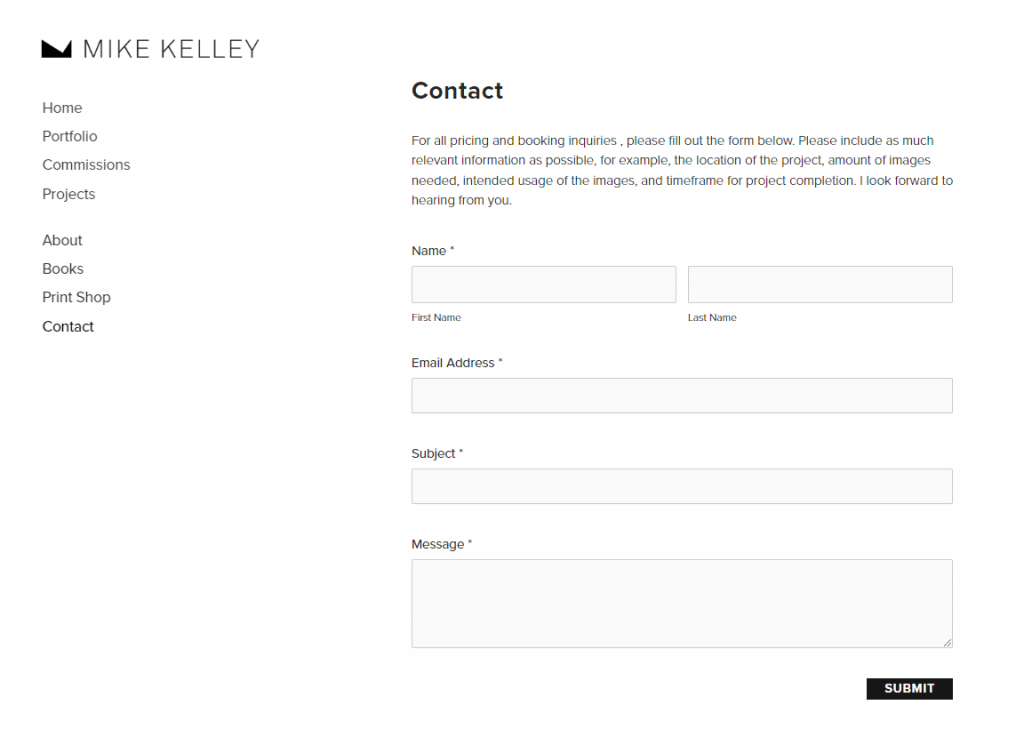Click the Name field label
Viewport: 1024px width, 737px height.
click(428, 251)
